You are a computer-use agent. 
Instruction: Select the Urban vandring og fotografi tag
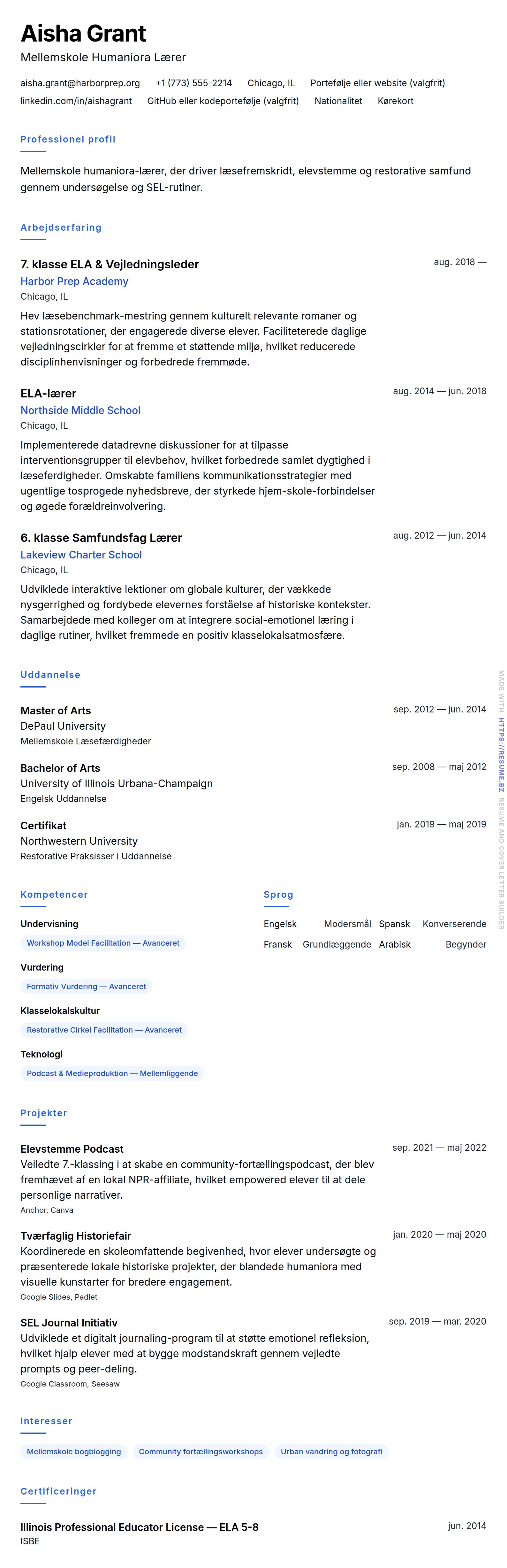[x=332, y=1452]
